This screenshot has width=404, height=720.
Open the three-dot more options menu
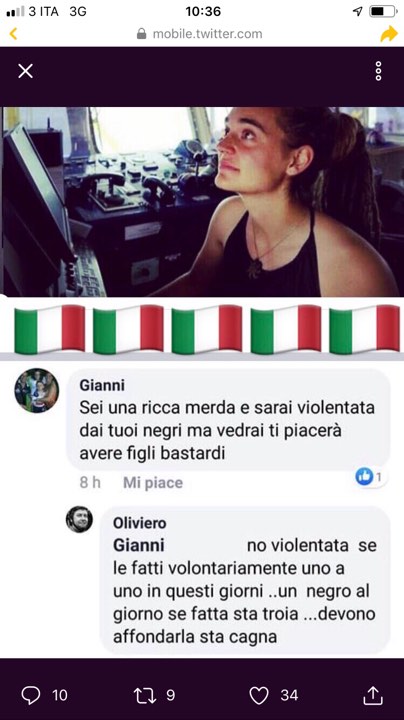pyautogui.click(x=378, y=71)
